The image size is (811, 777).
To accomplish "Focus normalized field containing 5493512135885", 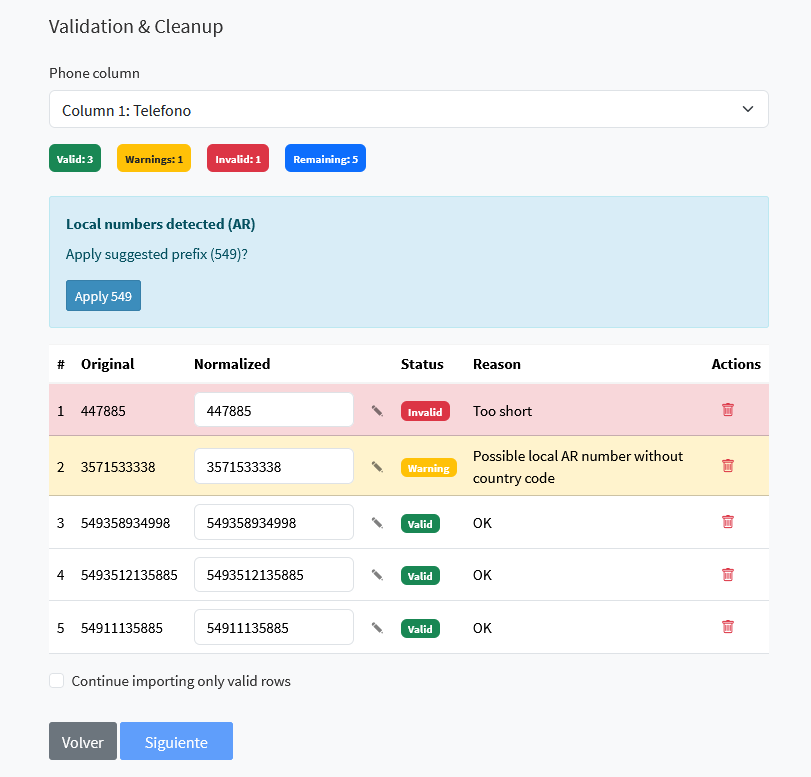I will pos(274,574).
